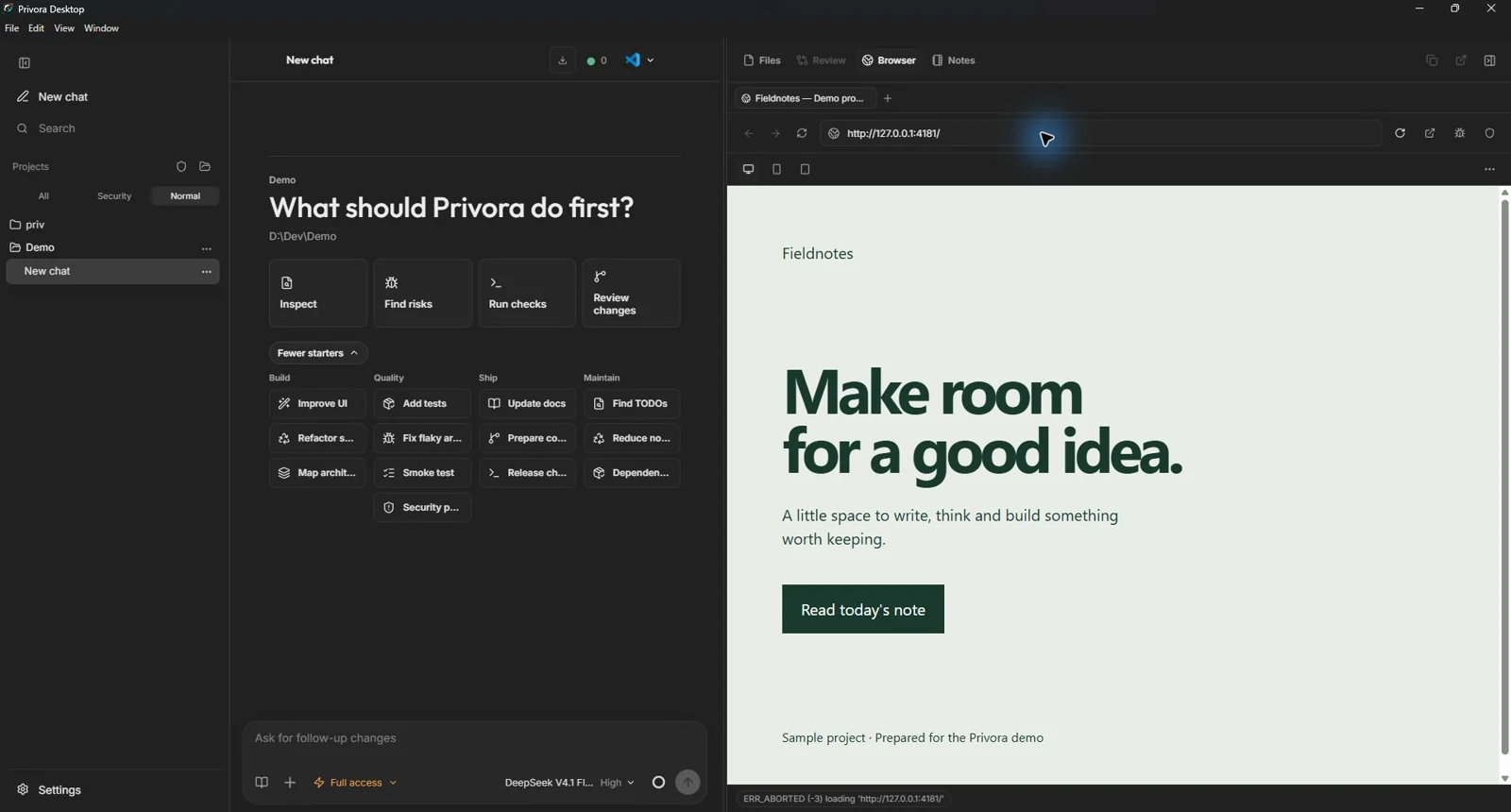Image resolution: width=1511 pixels, height=812 pixels.
Task: Open browser overflow menu with three dots
Action: click(1489, 170)
